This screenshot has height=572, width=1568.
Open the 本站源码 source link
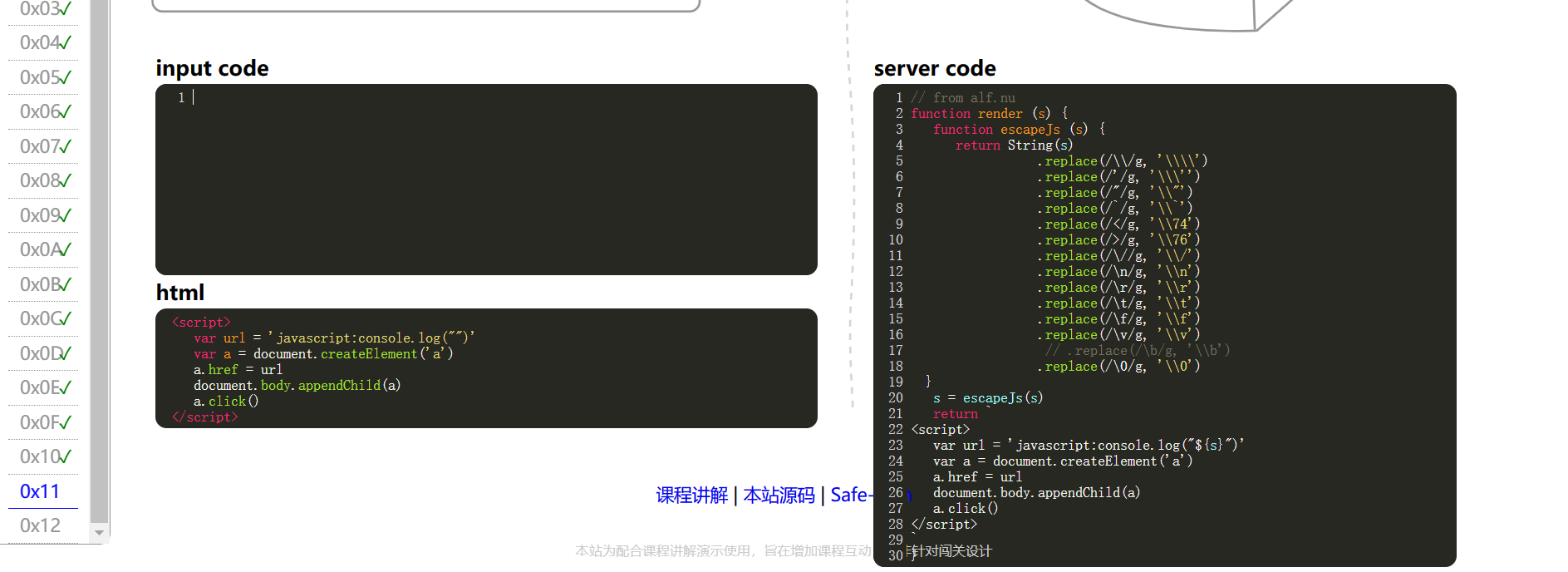coord(779,496)
